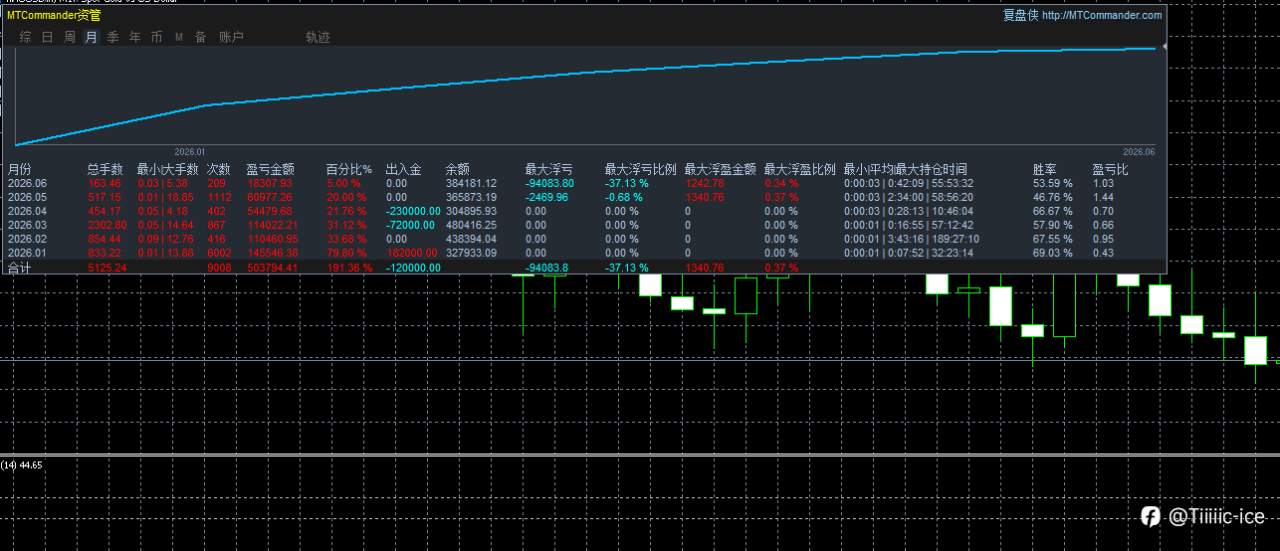
Task: Click the 胜率 column header
Action: [1045, 170]
